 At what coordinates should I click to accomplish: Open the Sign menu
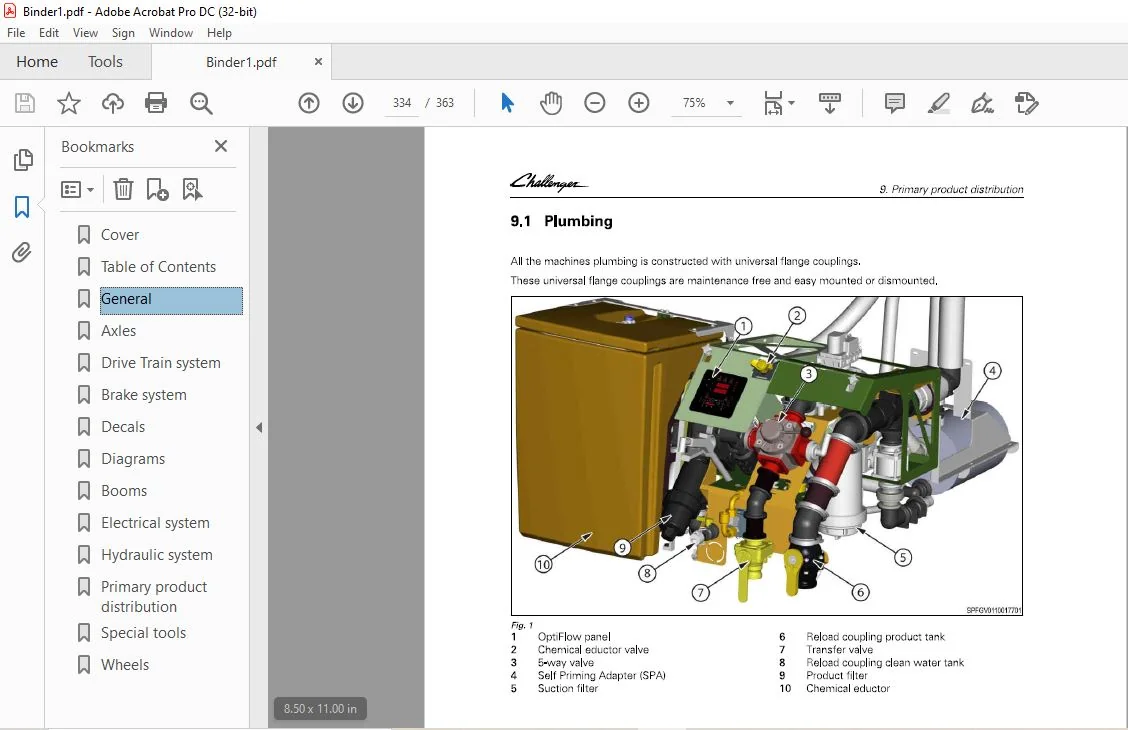click(123, 32)
